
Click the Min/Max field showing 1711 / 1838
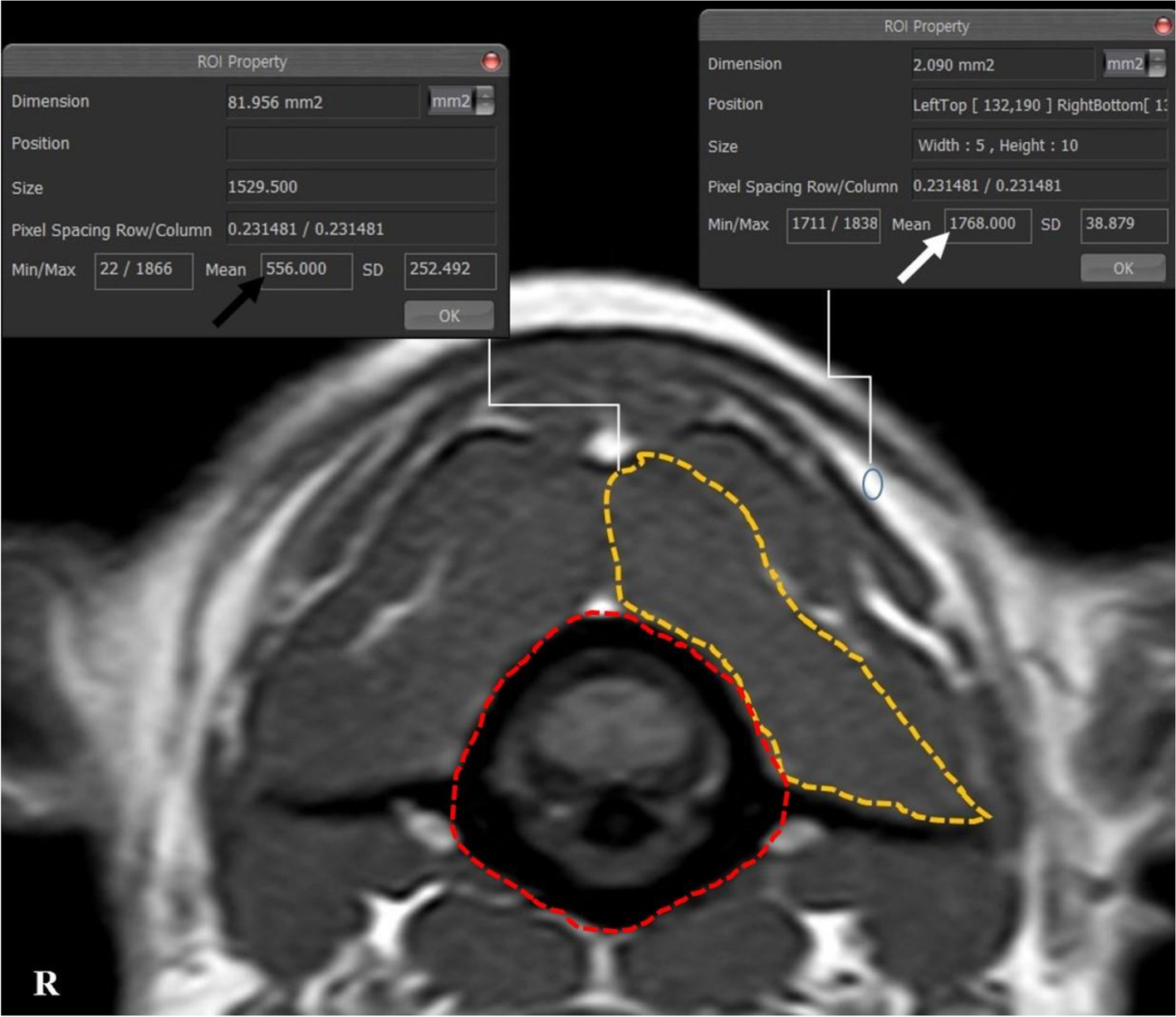pyautogui.click(x=834, y=224)
